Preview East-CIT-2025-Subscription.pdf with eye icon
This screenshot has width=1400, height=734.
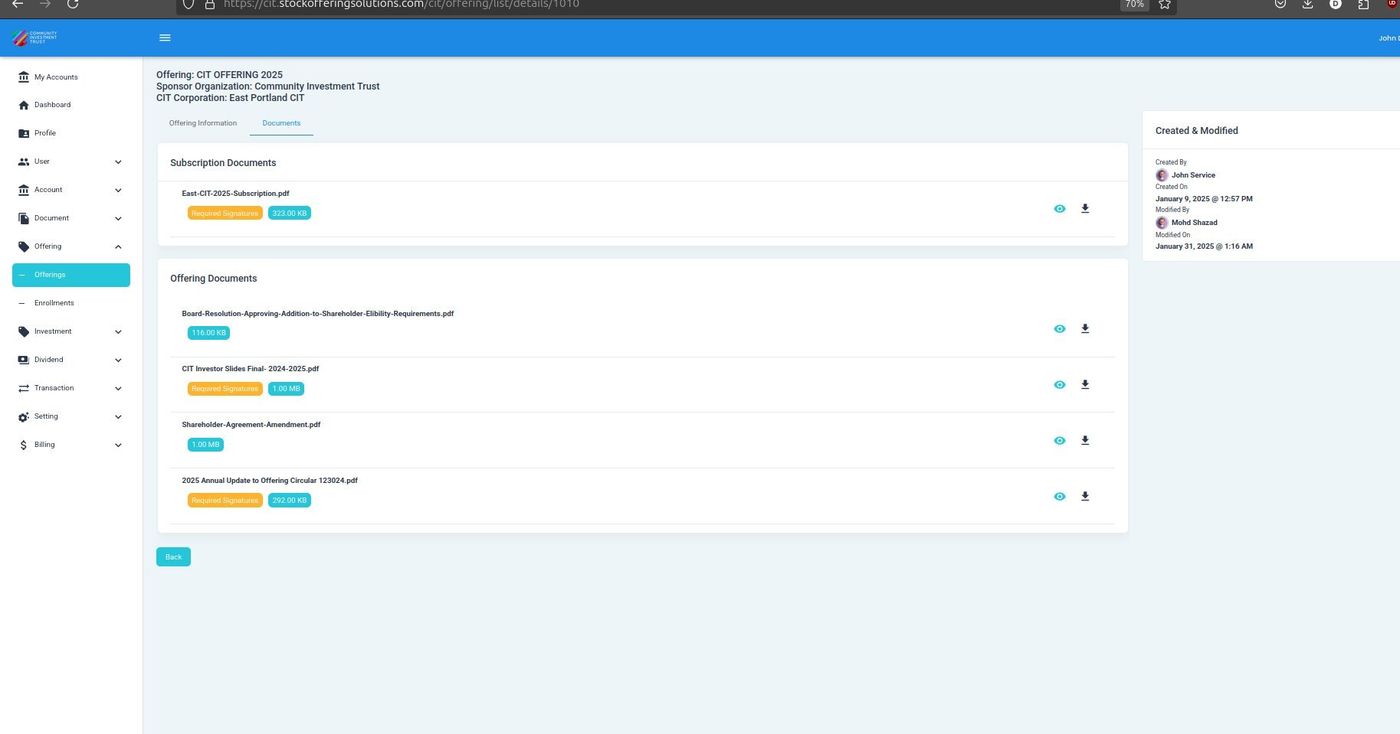tap(1059, 209)
